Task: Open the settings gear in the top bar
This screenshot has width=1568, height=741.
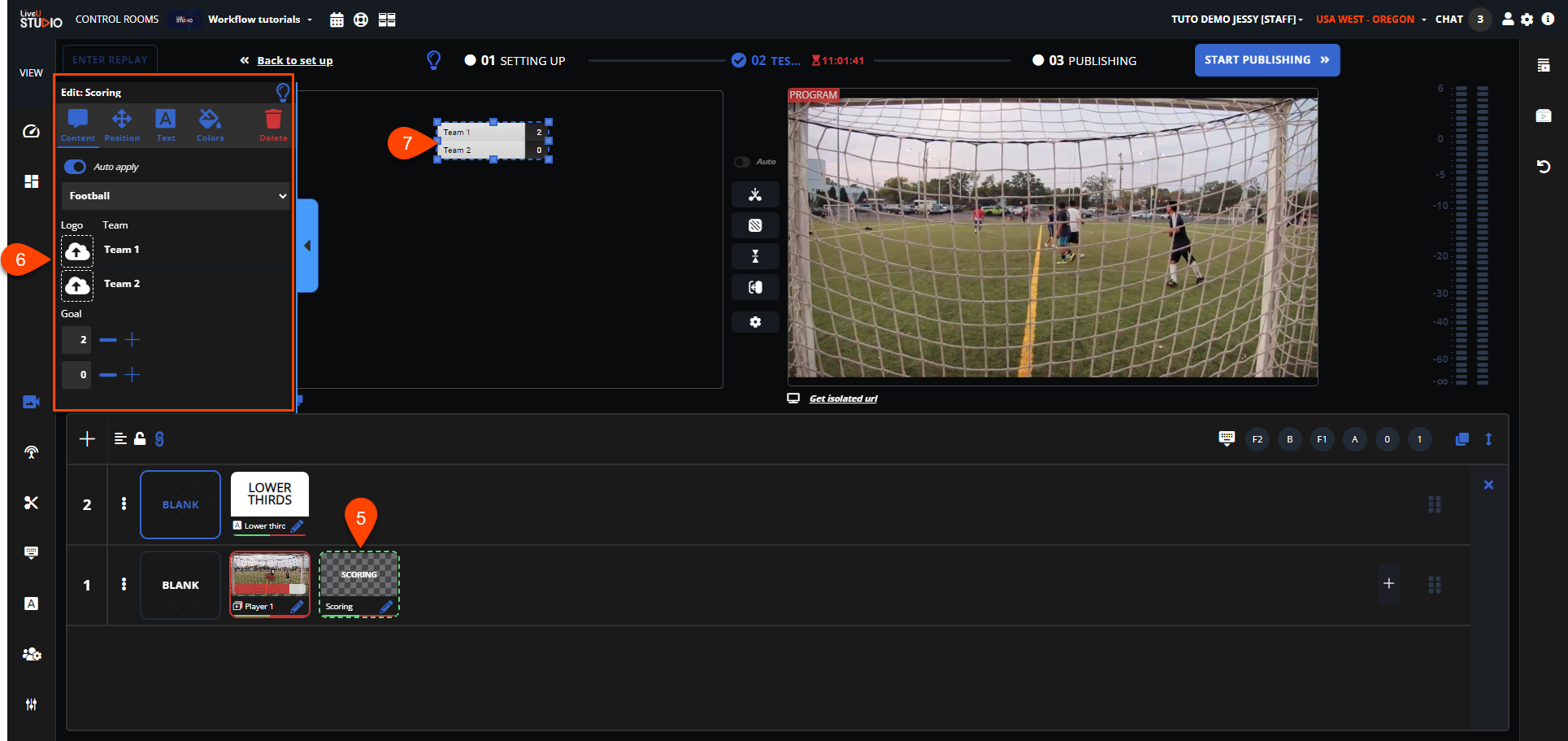Action: point(1527,20)
